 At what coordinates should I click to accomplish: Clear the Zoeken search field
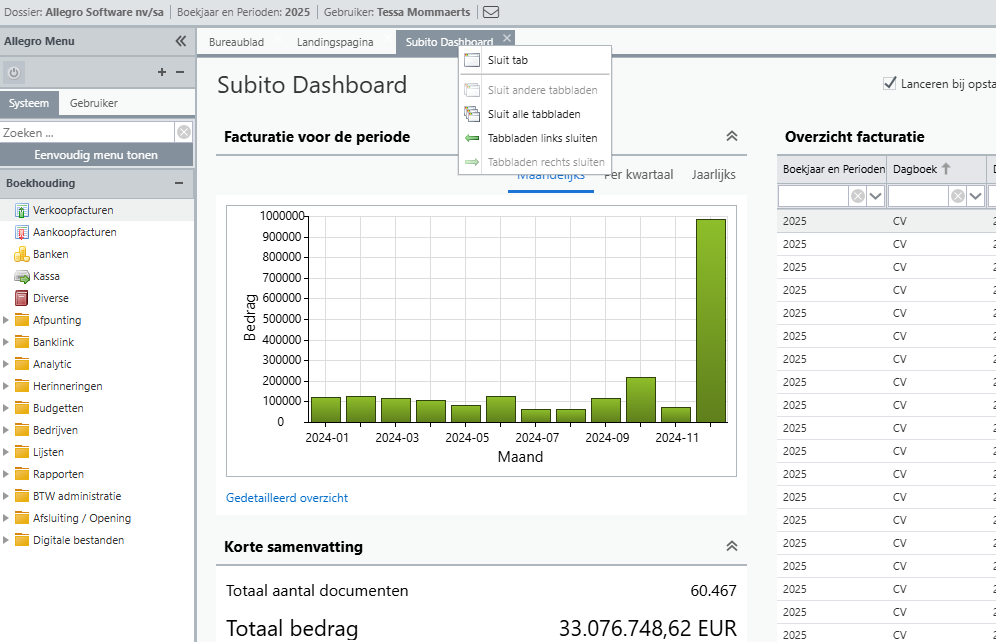184,132
